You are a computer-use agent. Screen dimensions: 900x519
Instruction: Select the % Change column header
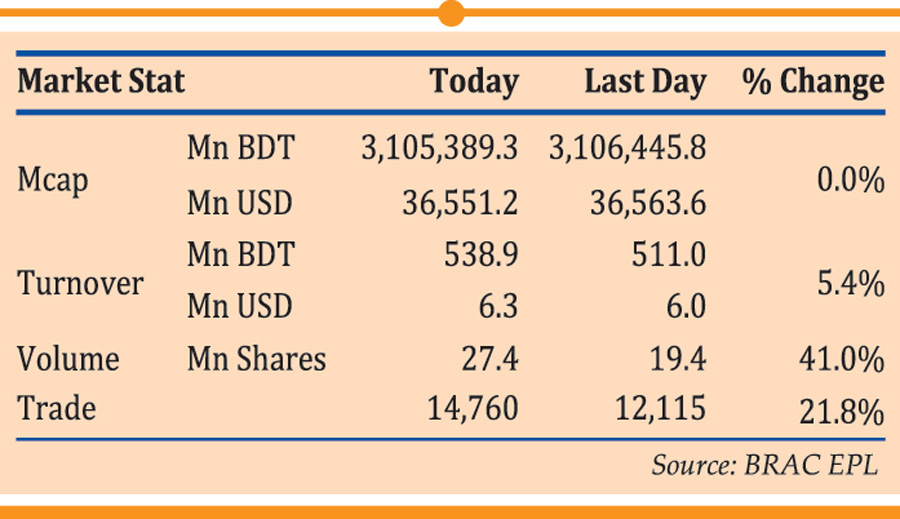[813, 82]
